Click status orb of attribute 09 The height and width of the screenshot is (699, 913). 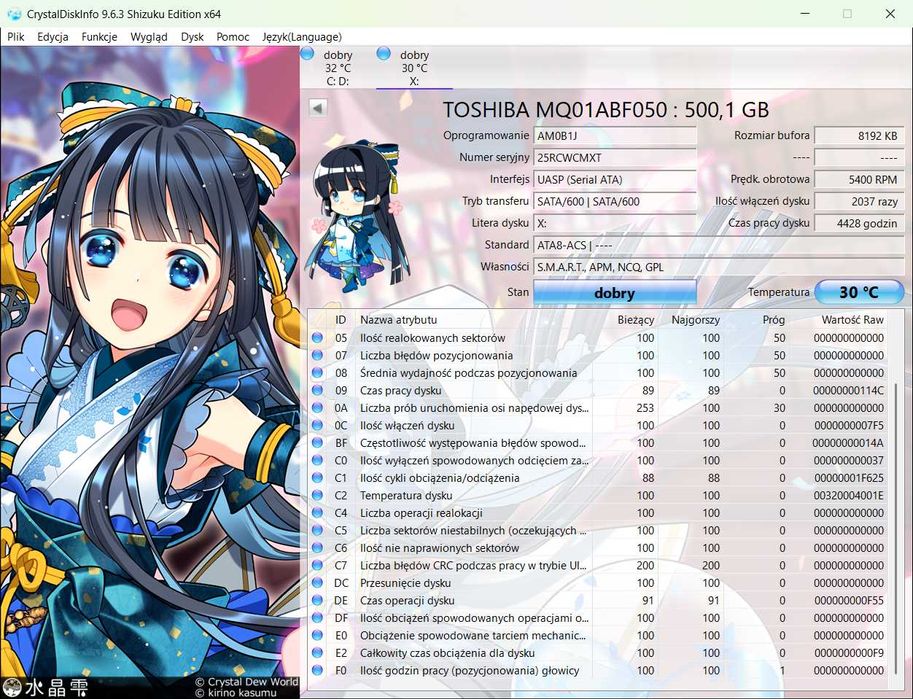click(x=317, y=390)
